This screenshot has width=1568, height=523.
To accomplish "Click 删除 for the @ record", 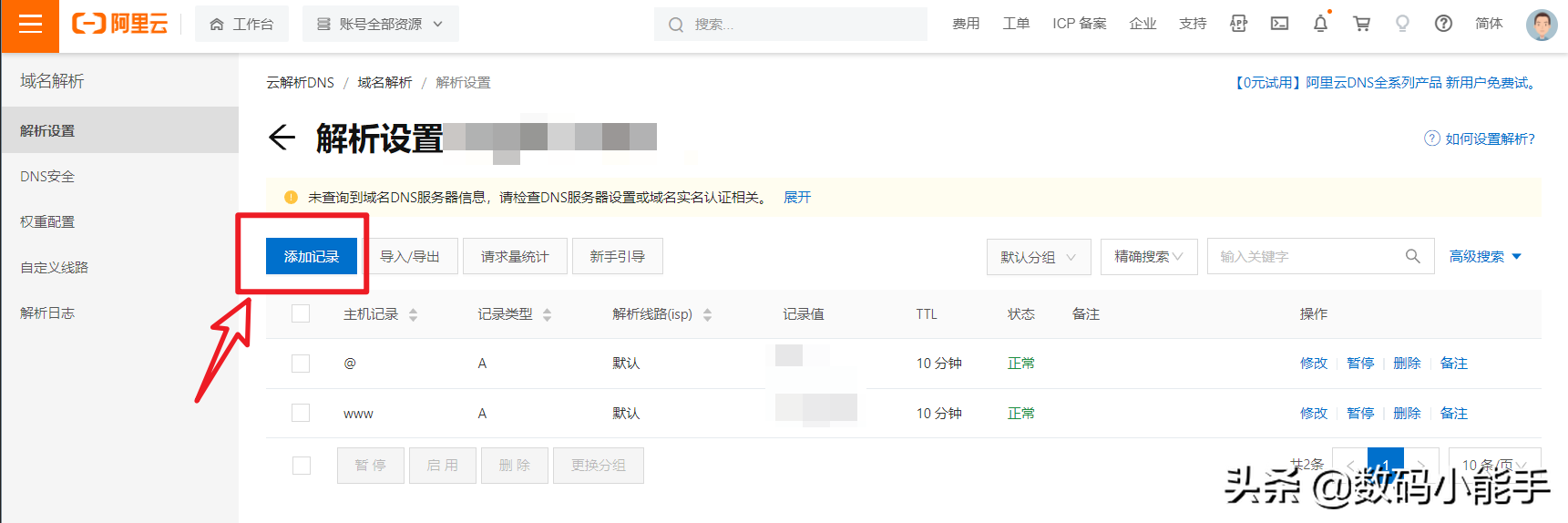I will [1407, 364].
